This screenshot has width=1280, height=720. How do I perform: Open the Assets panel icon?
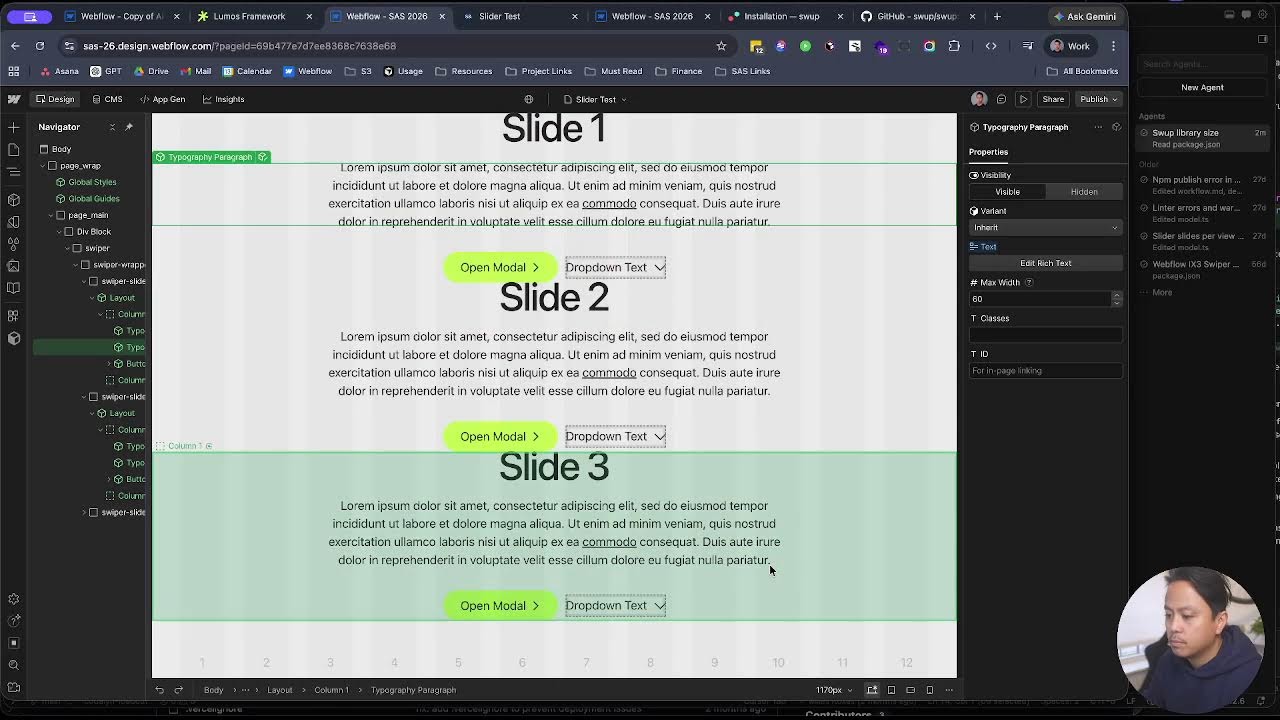tap(14, 266)
